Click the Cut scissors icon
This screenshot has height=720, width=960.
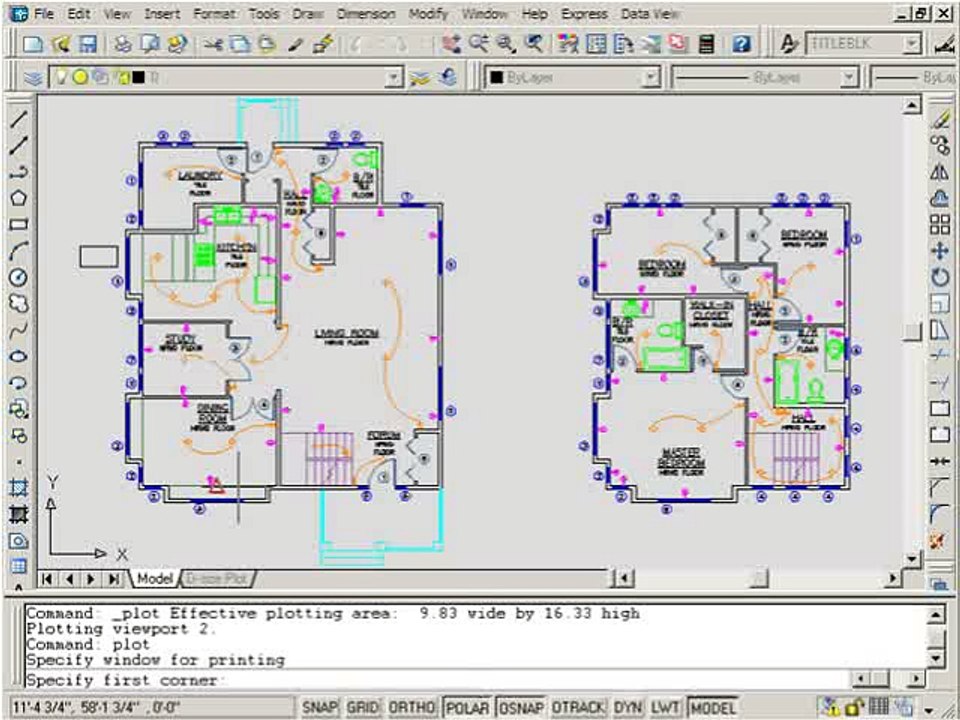(x=213, y=43)
